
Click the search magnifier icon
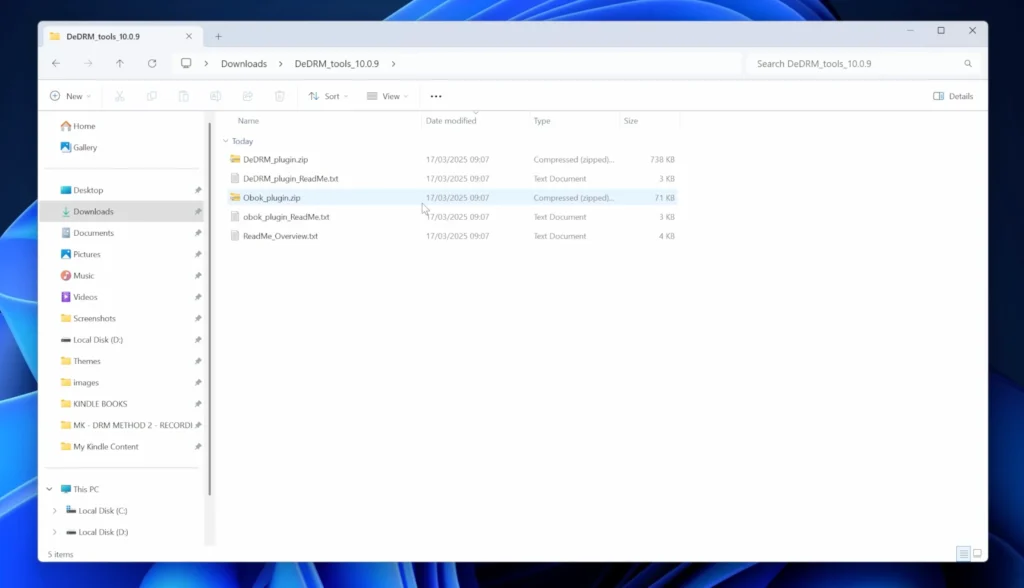968,63
